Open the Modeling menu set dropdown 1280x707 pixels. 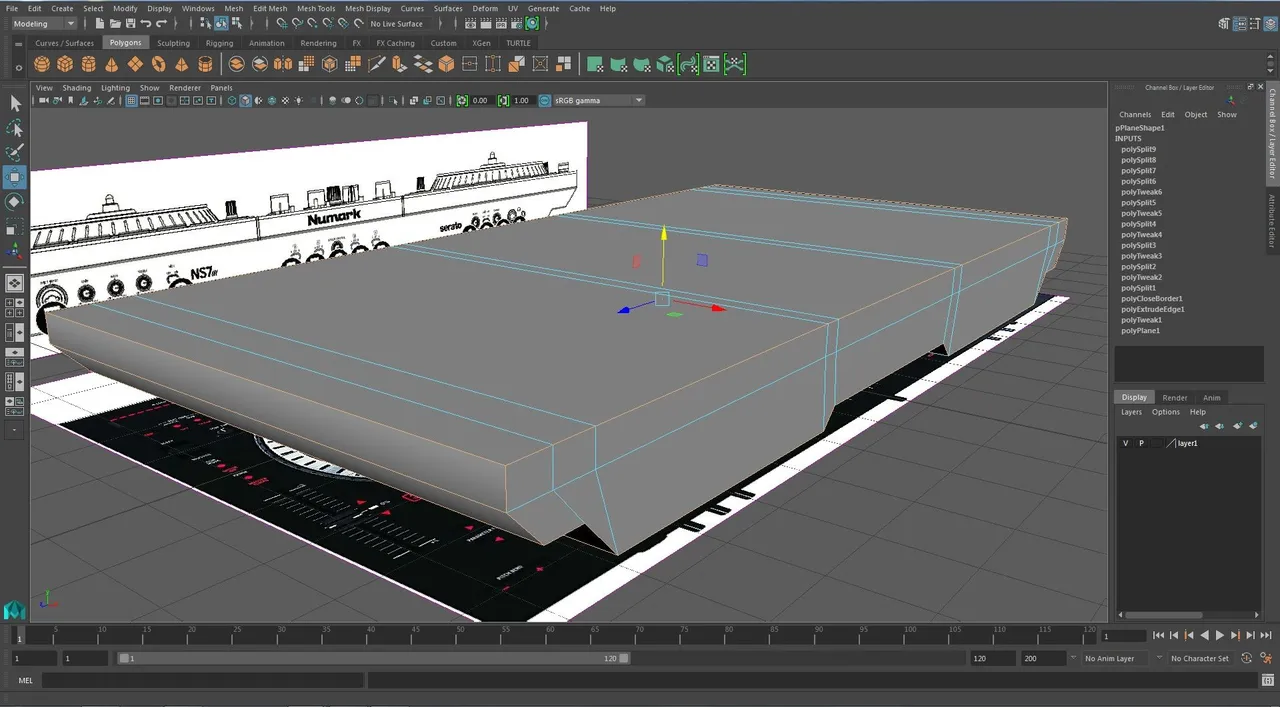(x=43, y=23)
